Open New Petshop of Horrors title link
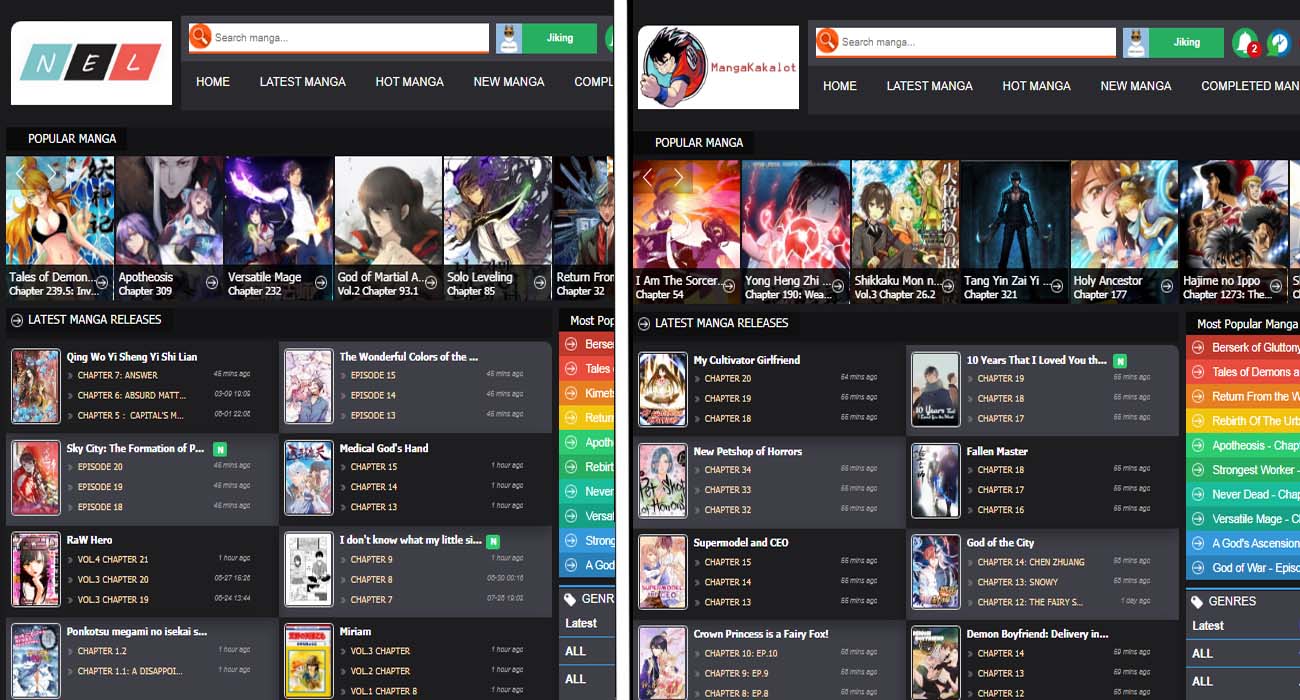The height and width of the screenshot is (700, 1300). 748,451
